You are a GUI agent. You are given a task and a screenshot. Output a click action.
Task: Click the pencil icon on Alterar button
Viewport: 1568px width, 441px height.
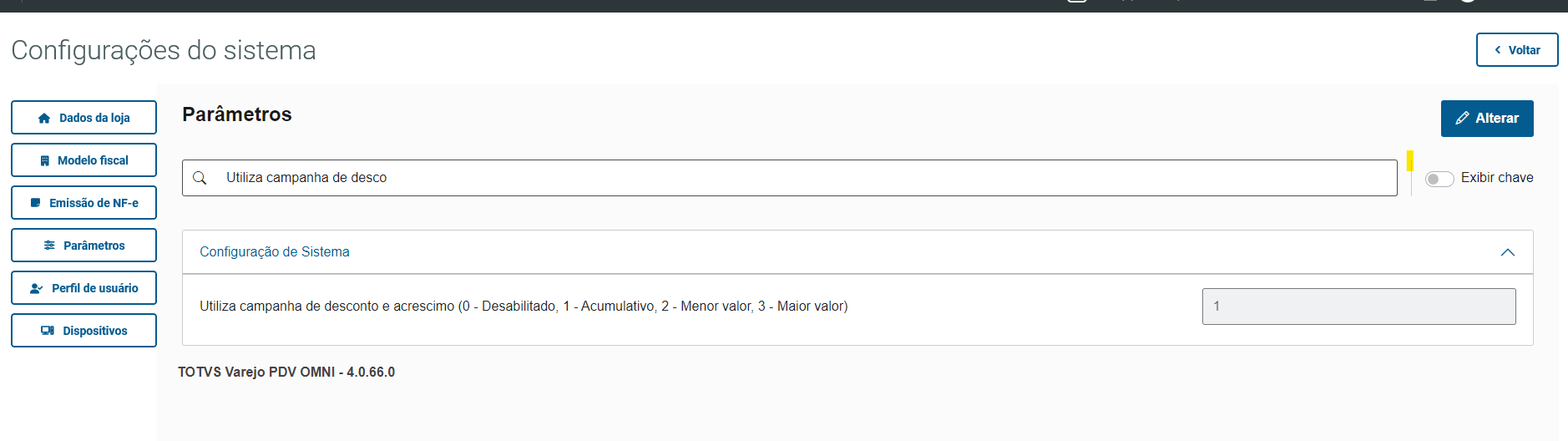pyautogui.click(x=1462, y=119)
